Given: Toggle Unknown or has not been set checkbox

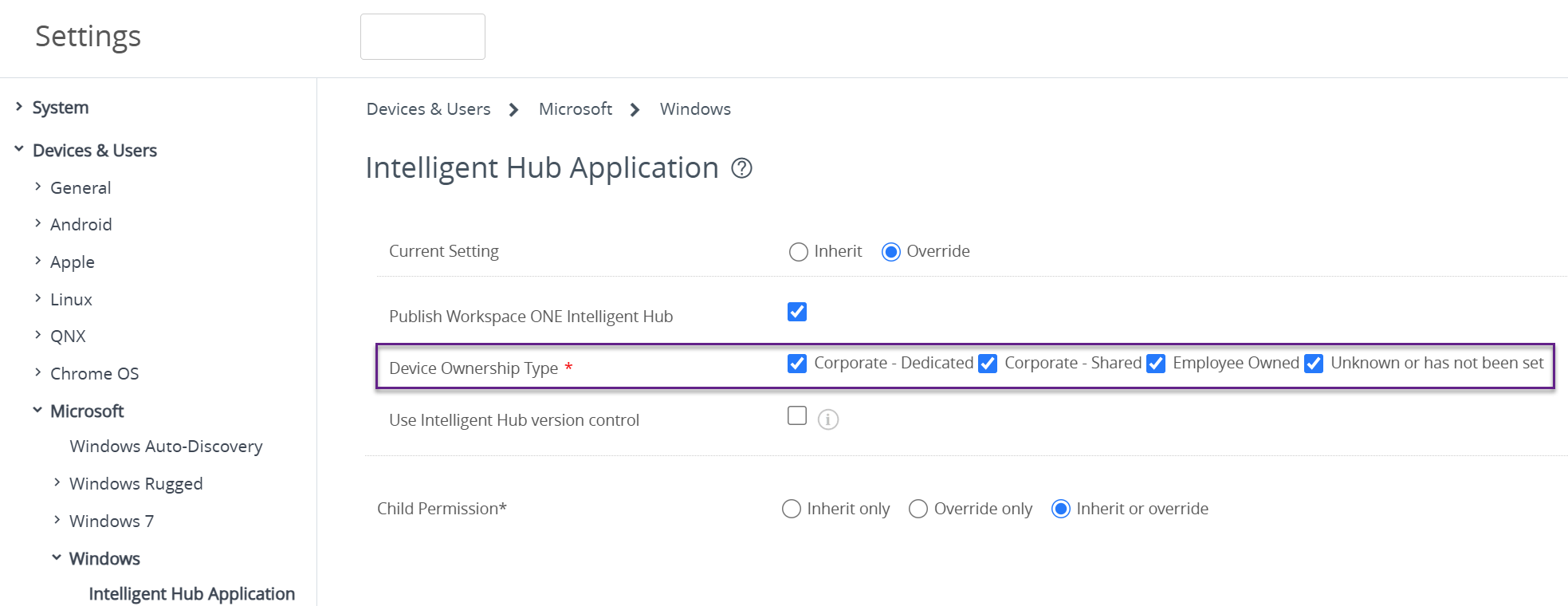Looking at the screenshot, I should pos(1314,364).
